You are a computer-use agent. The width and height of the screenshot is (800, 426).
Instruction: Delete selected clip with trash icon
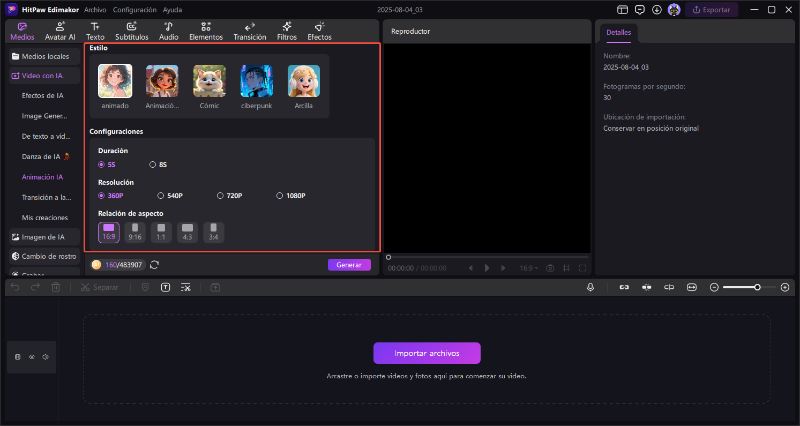(56, 287)
